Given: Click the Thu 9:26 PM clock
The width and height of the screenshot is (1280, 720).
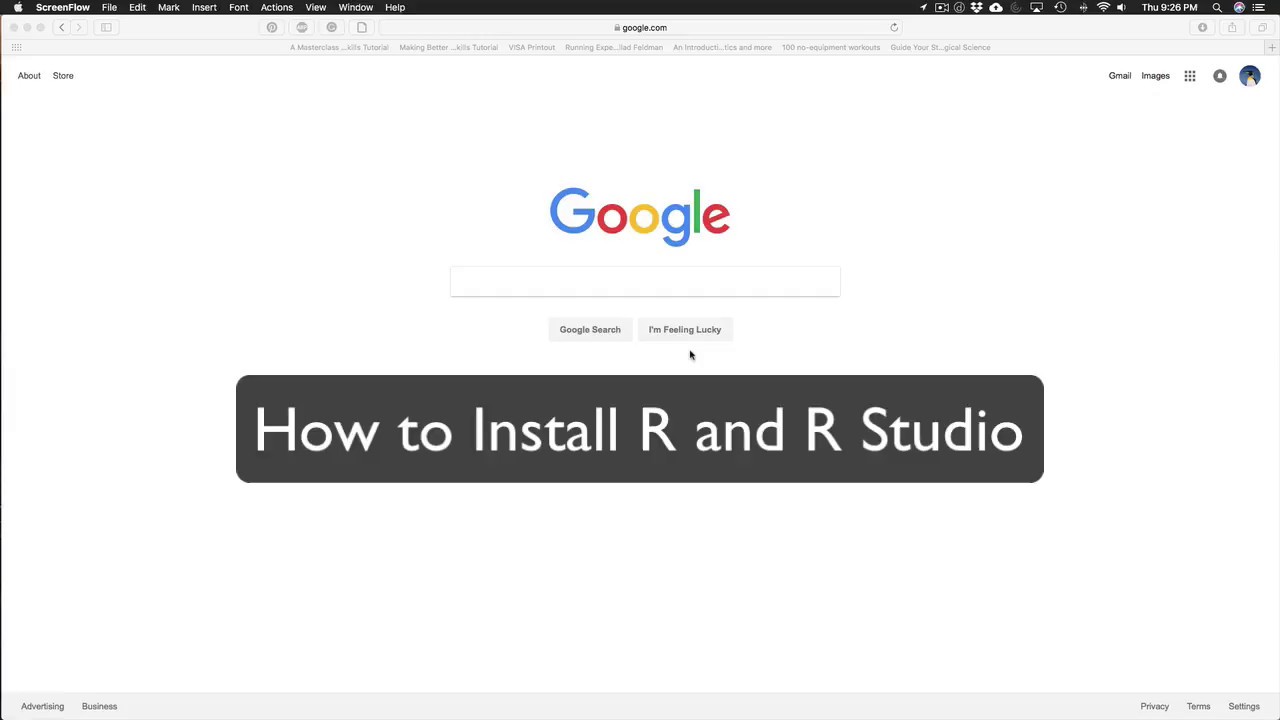Looking at the screenshot, I should click(x=1169, y=7).
